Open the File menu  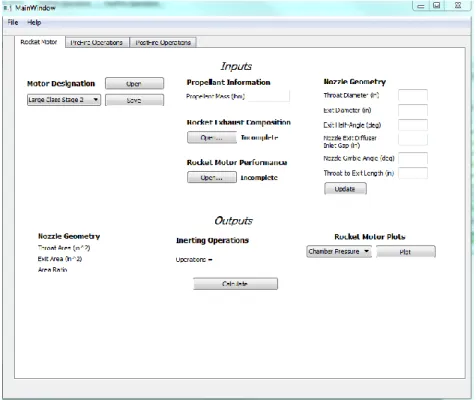pos(13,23)
